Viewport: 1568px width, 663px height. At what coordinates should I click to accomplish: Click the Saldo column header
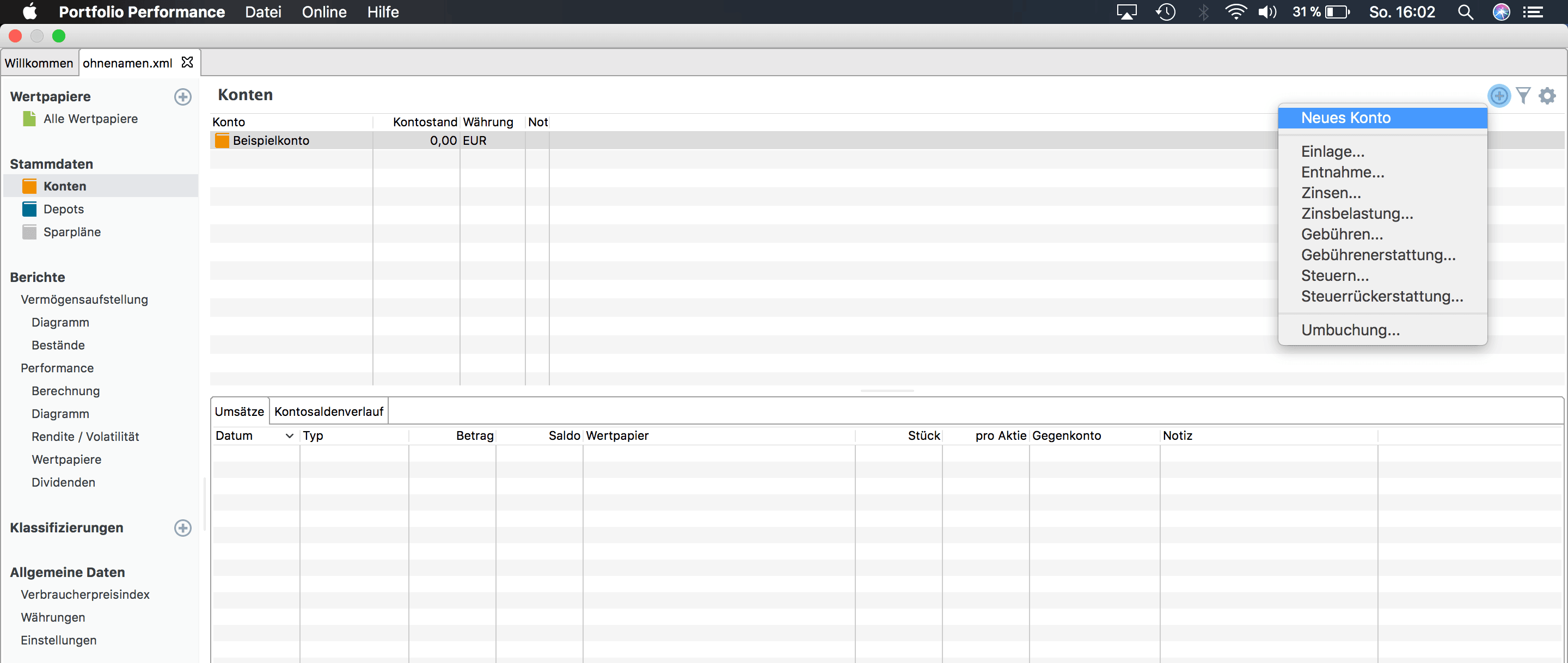[540, 435]
